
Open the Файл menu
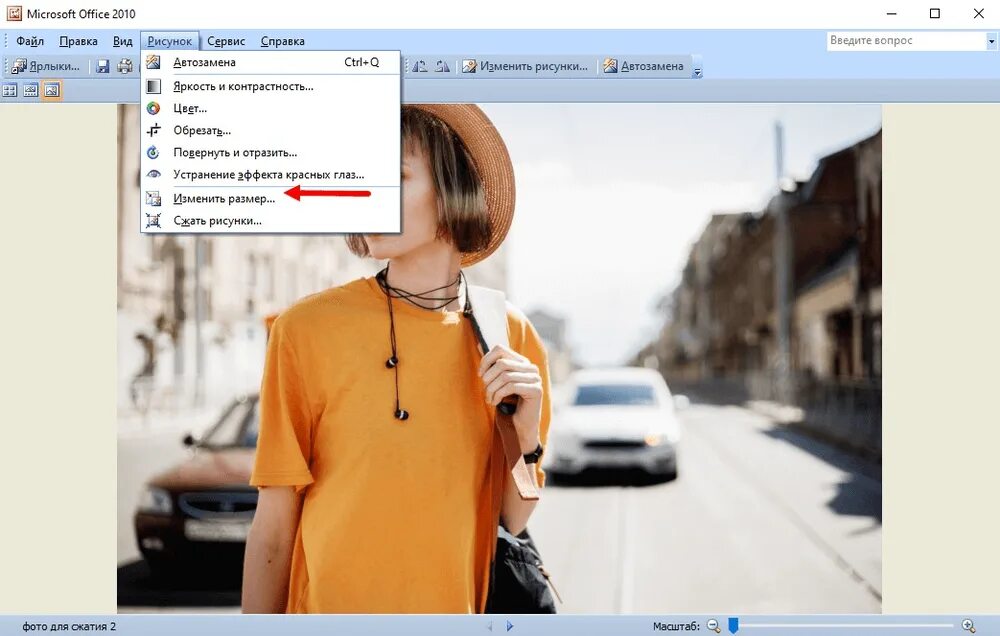(30, 41)
